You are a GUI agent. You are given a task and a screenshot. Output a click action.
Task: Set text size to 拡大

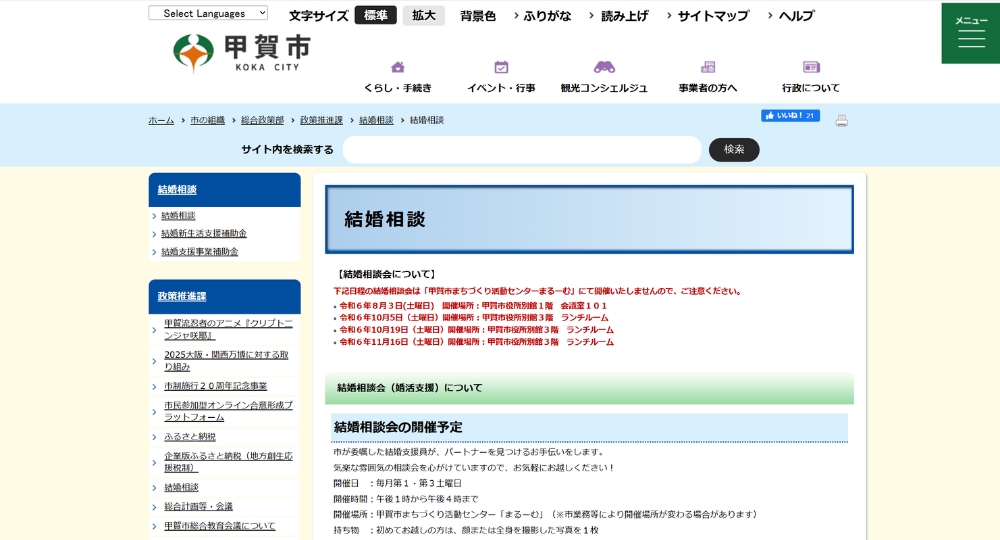click(x=423, y=15)
